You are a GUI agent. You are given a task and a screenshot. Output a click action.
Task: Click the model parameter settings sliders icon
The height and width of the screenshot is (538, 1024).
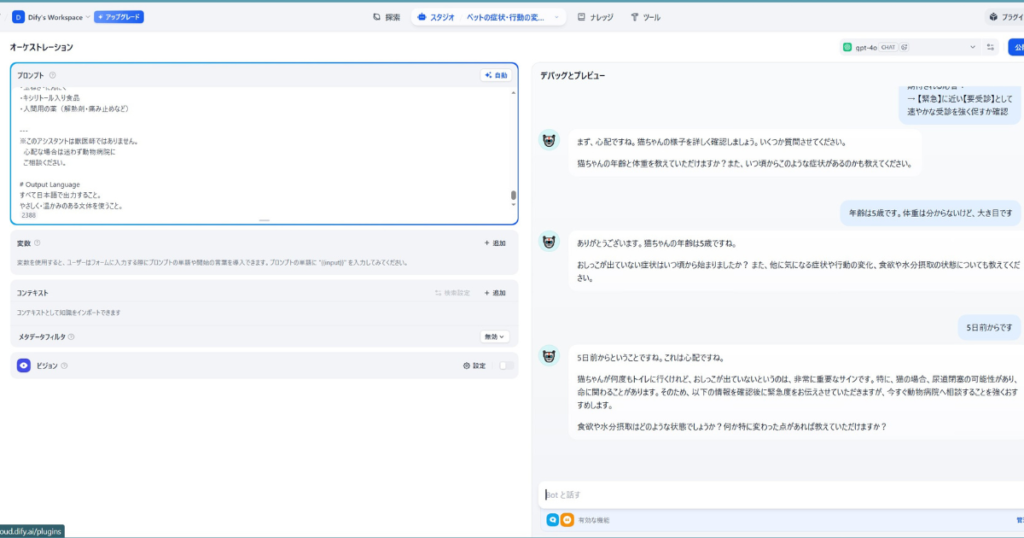990,47
